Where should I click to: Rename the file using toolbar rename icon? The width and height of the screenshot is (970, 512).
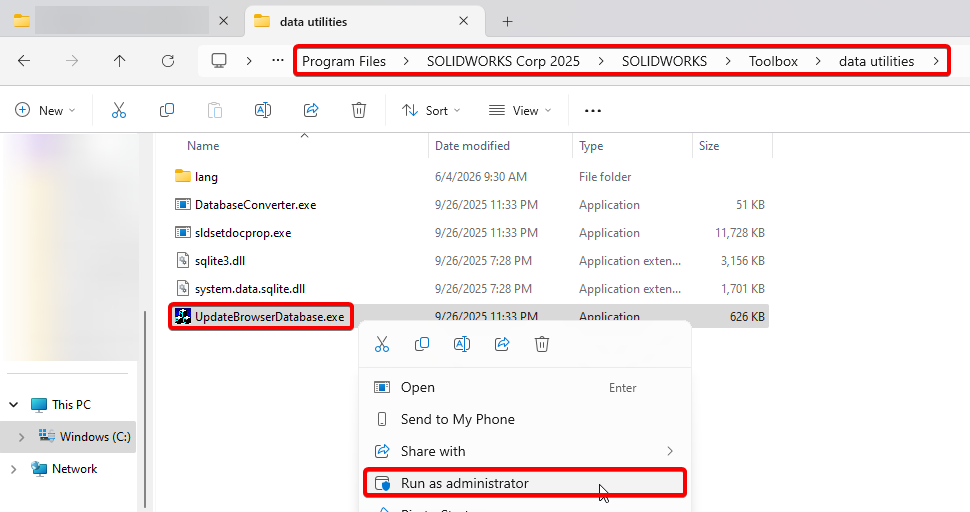263,111
